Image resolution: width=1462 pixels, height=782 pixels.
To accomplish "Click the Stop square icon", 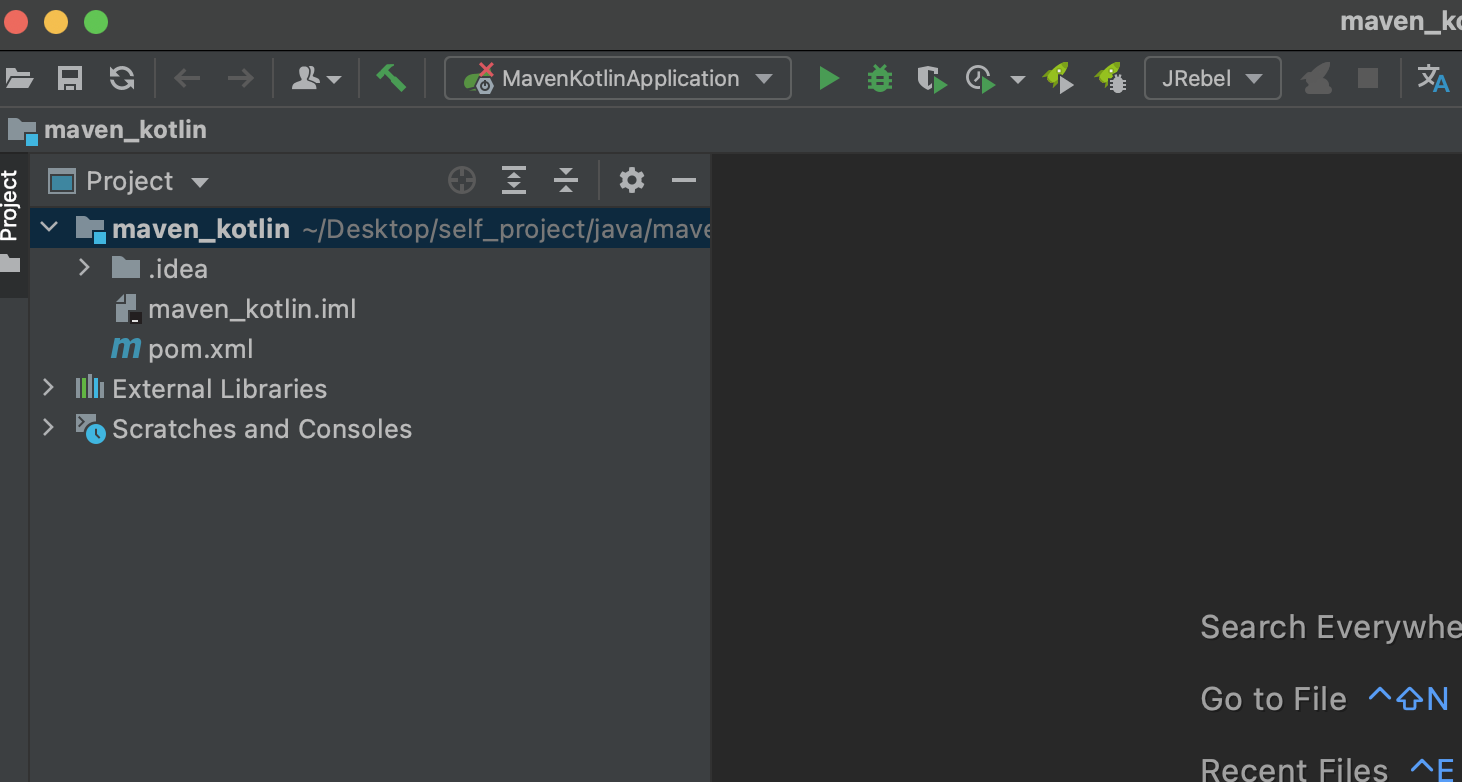I will 1368,79.
